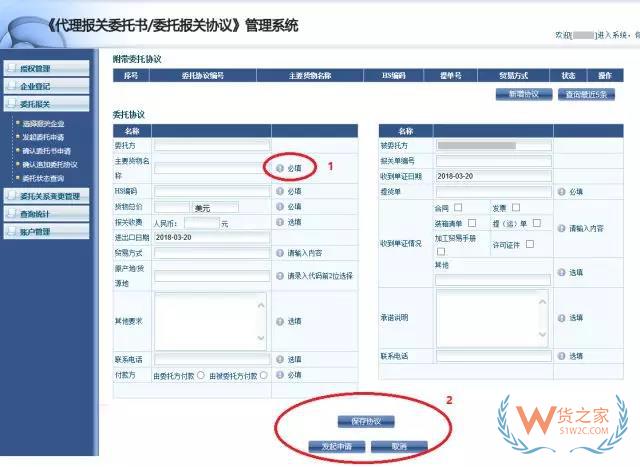Click the info icon beside 收到单证情况 checkboxes
640x467 pixels.
(x=562, y=228)
